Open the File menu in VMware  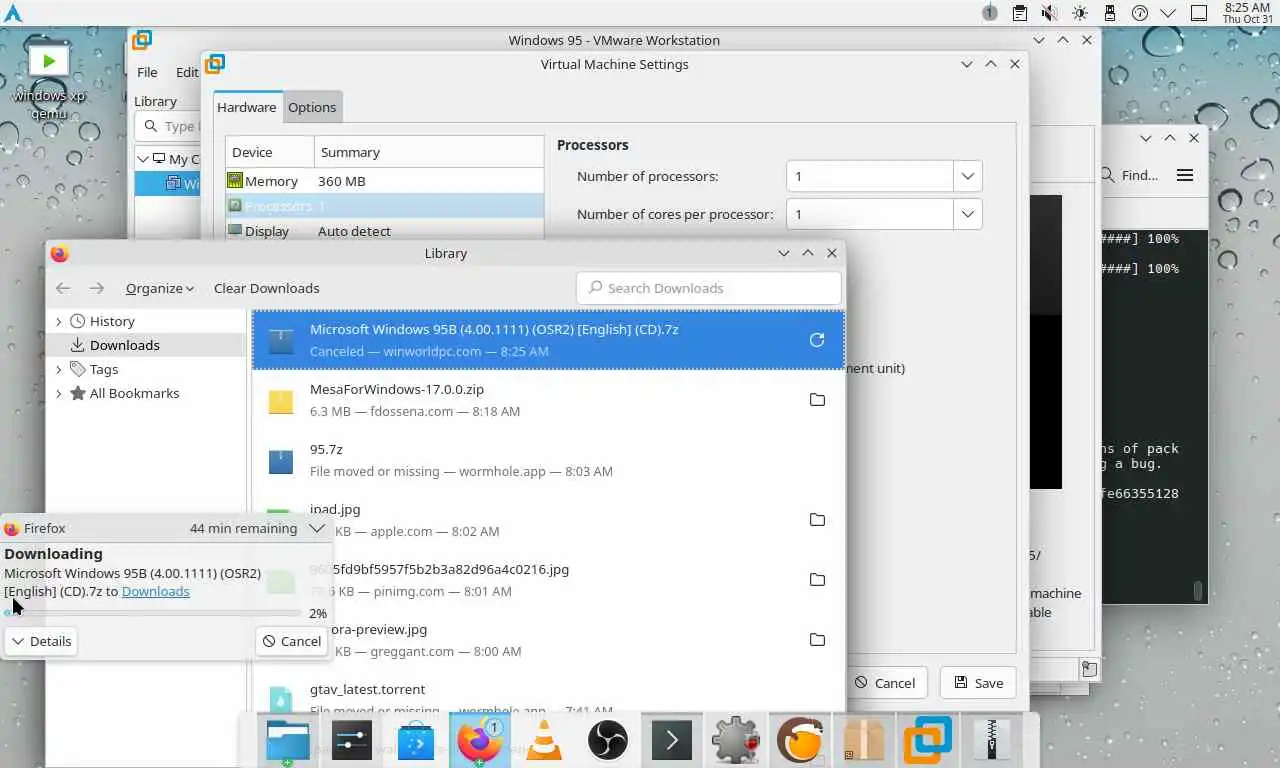[147, 72]
